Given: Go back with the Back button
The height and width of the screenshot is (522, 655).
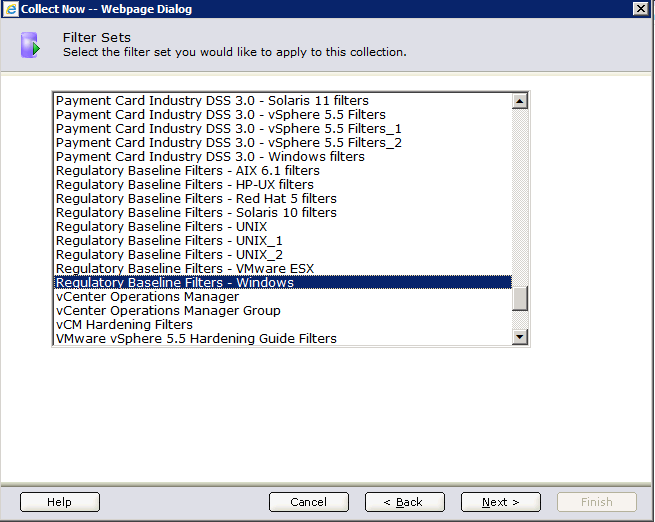Looking at the screenshot, I should tap(405, 502).
